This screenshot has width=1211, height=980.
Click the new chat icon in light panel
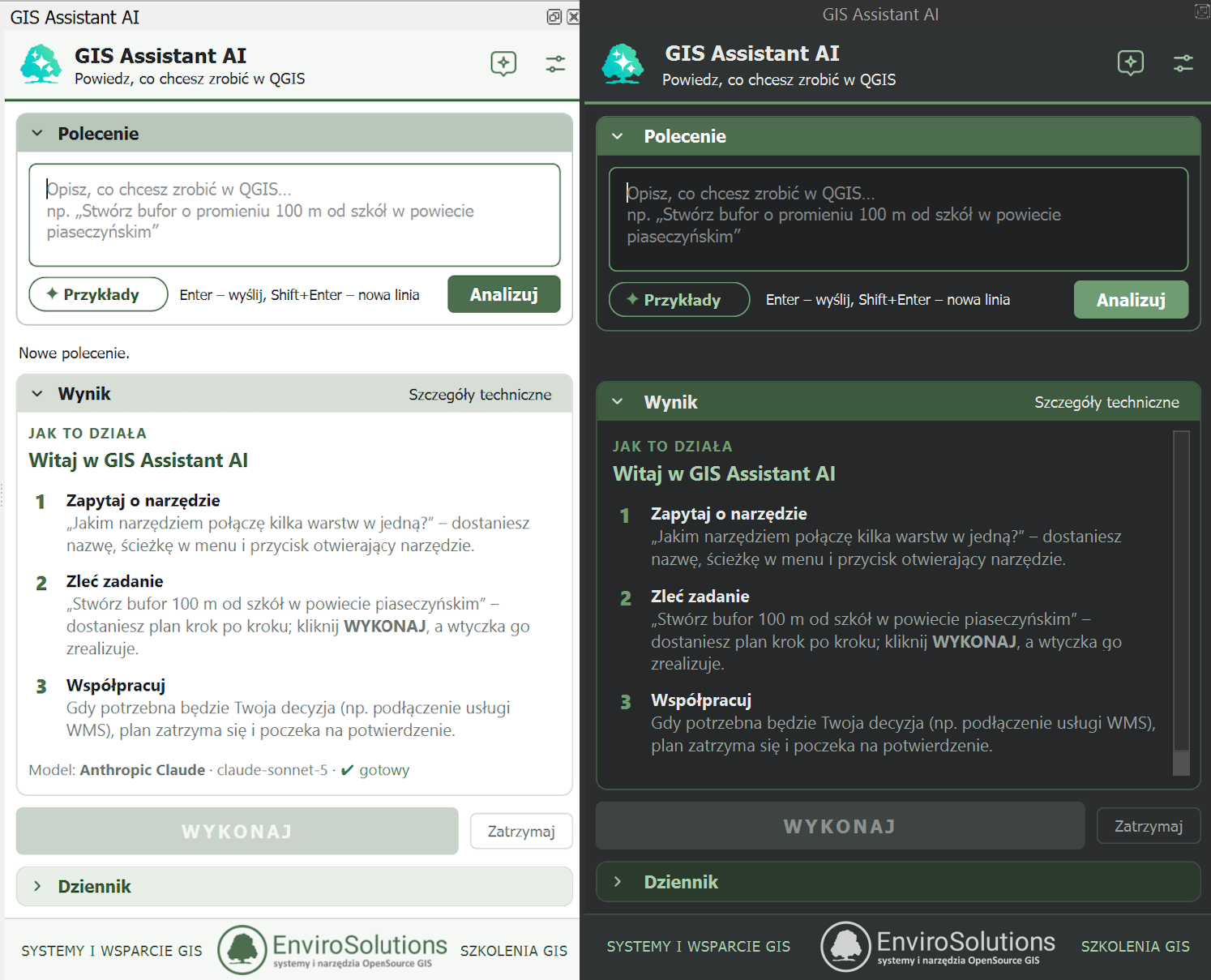[503, 63]
